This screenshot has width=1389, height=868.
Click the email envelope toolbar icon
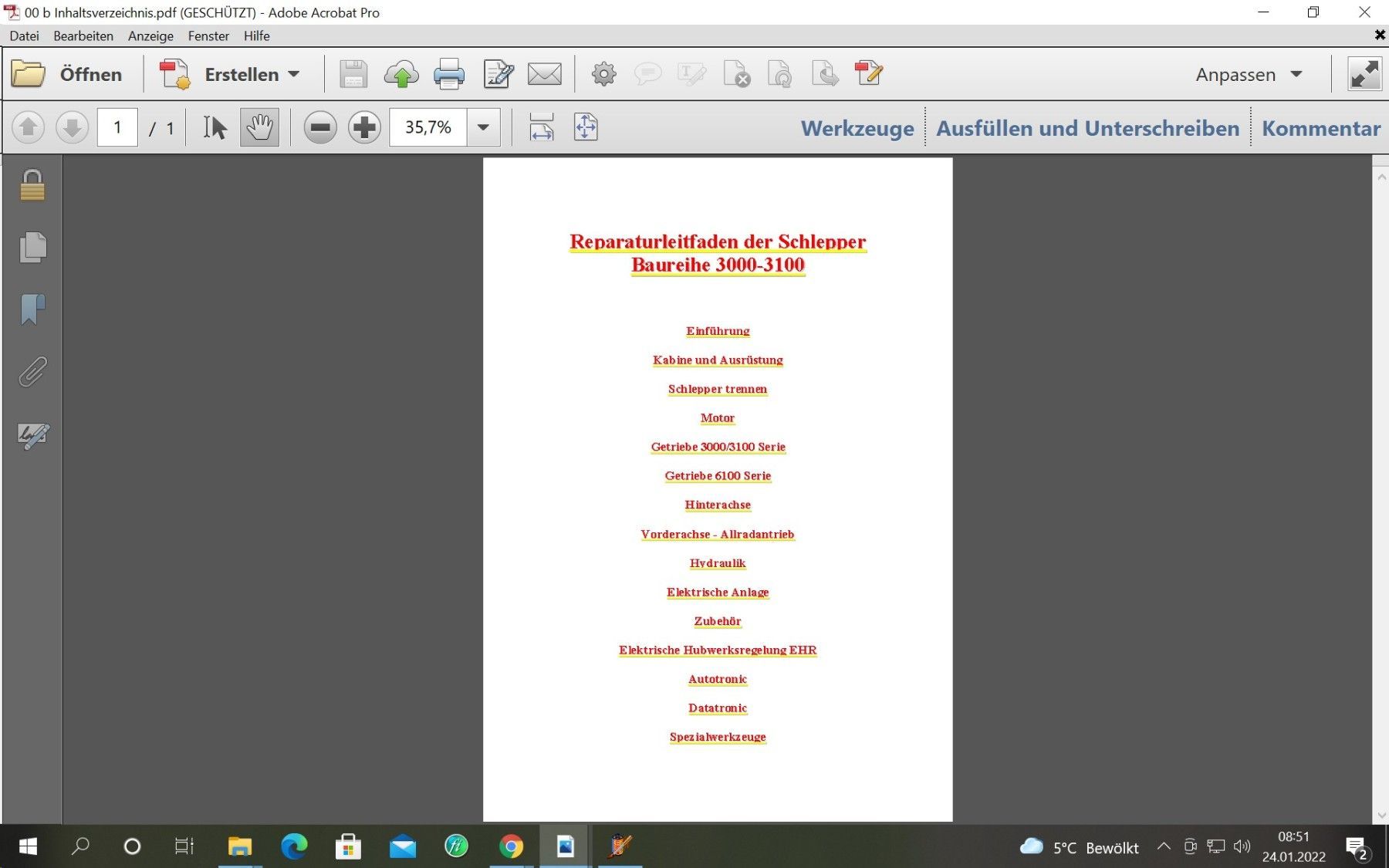click(x=544, y=75)
